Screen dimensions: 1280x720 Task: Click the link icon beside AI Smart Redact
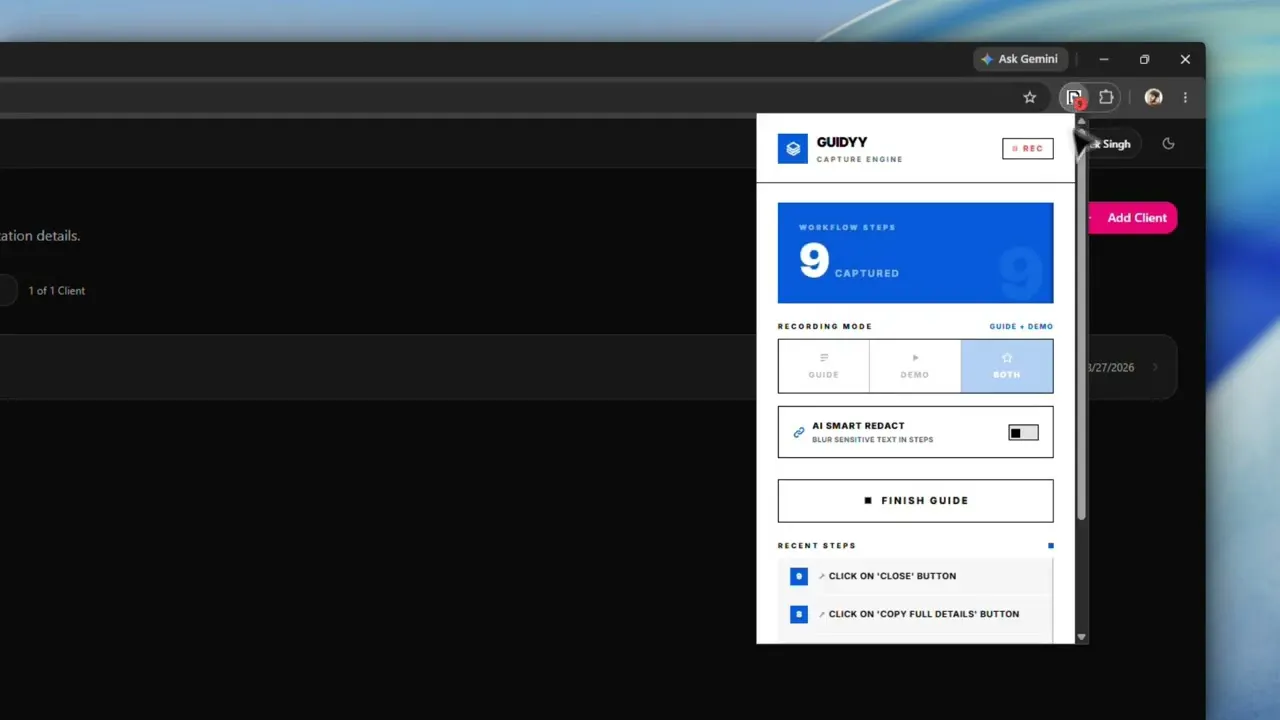(798, 433)
